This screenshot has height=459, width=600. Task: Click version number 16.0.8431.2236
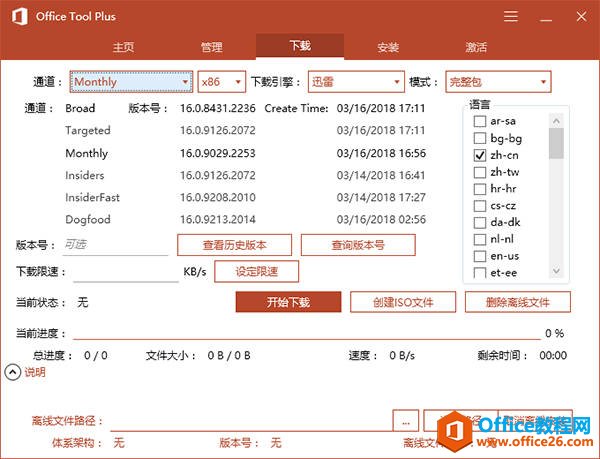click(218, 108)
